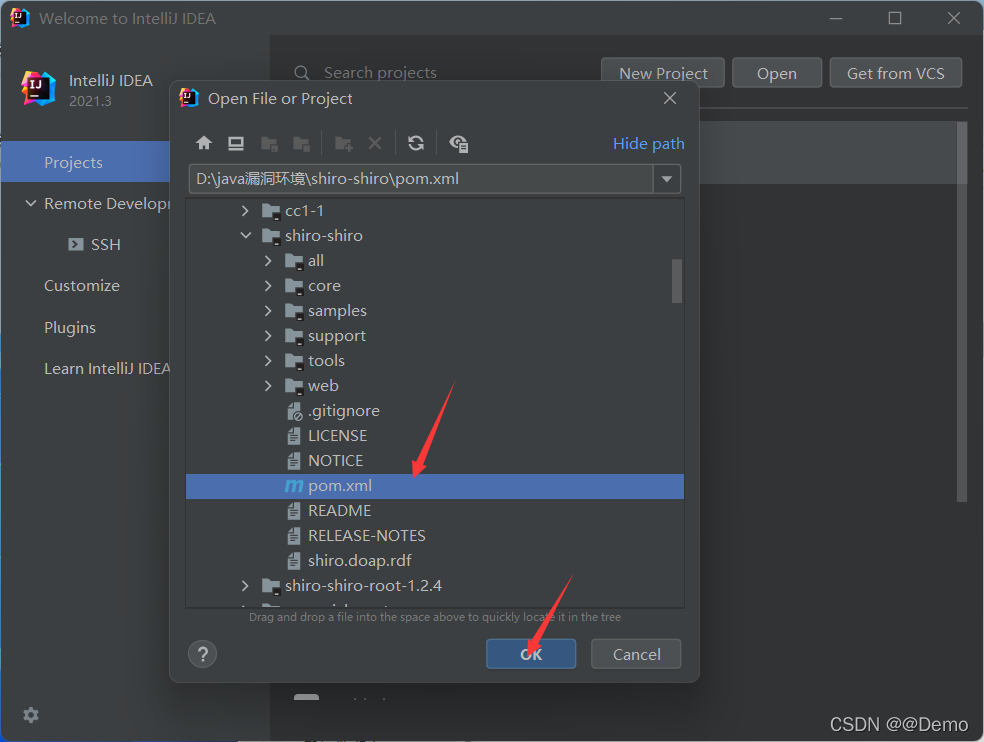
Task: Click the file tree scrollbar thumb
Action: (x=676, y=281)
